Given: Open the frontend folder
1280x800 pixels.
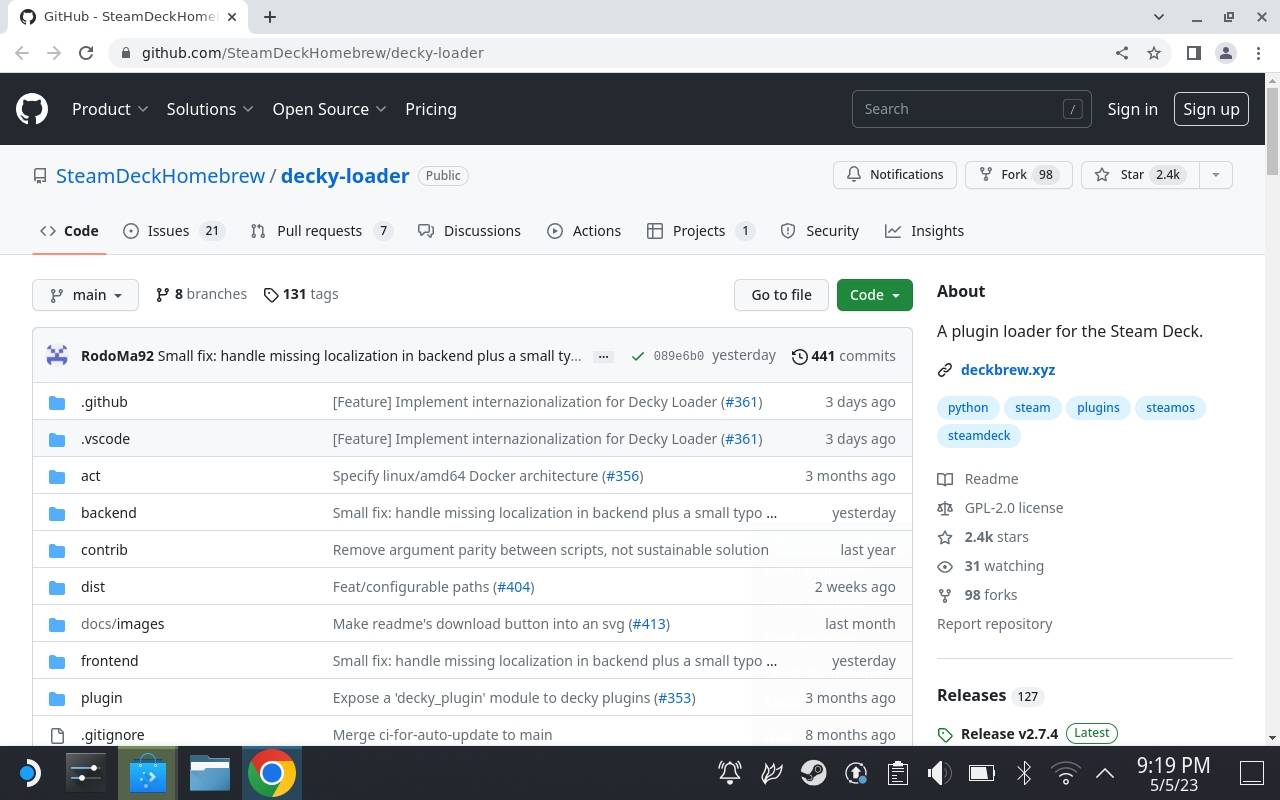Looking at the screenshot, I should pos(110,661).
